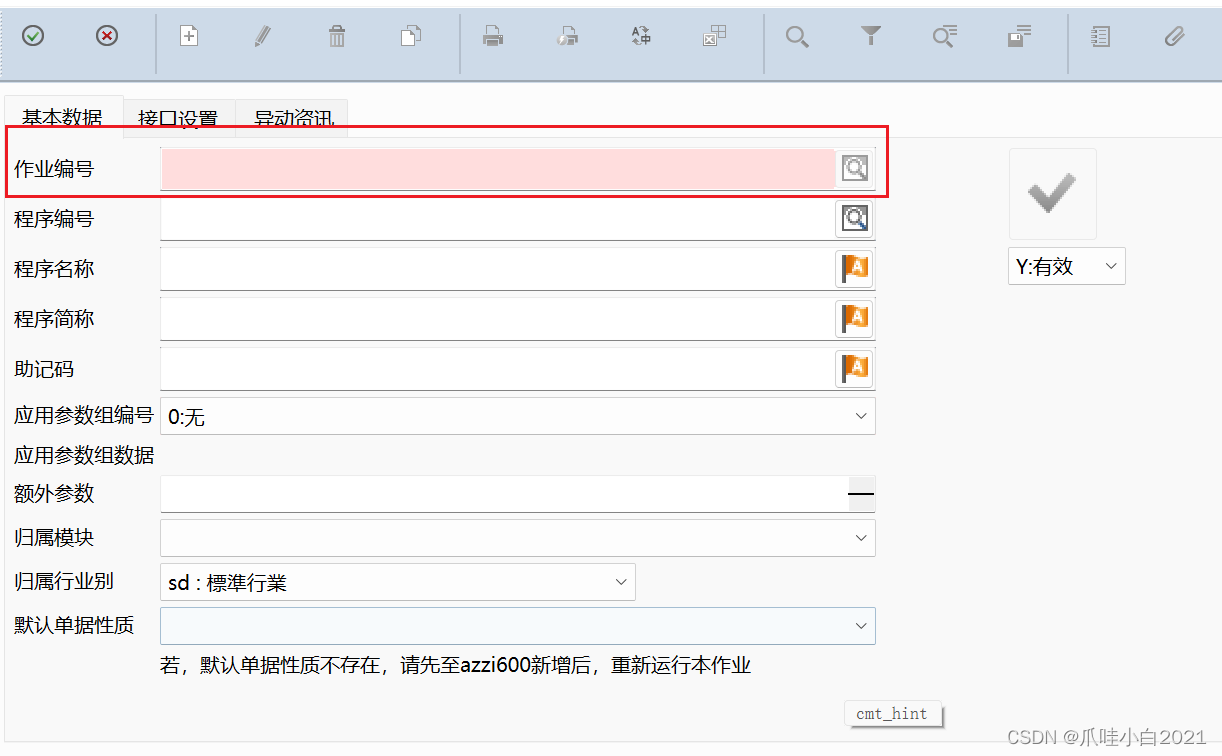Image resolution: width=1222 pixels, height=756 pixels.
Task: Click the print preview icon
Action: click(567, 37)
